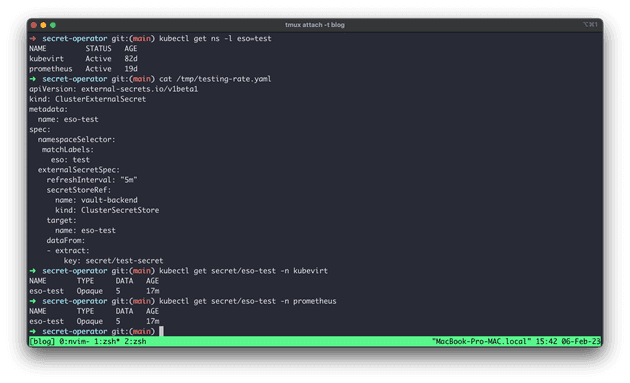The width and height of the screenshot is (630, 383).
Task: Click the STATUS column header
Action: tap(98, 49)
